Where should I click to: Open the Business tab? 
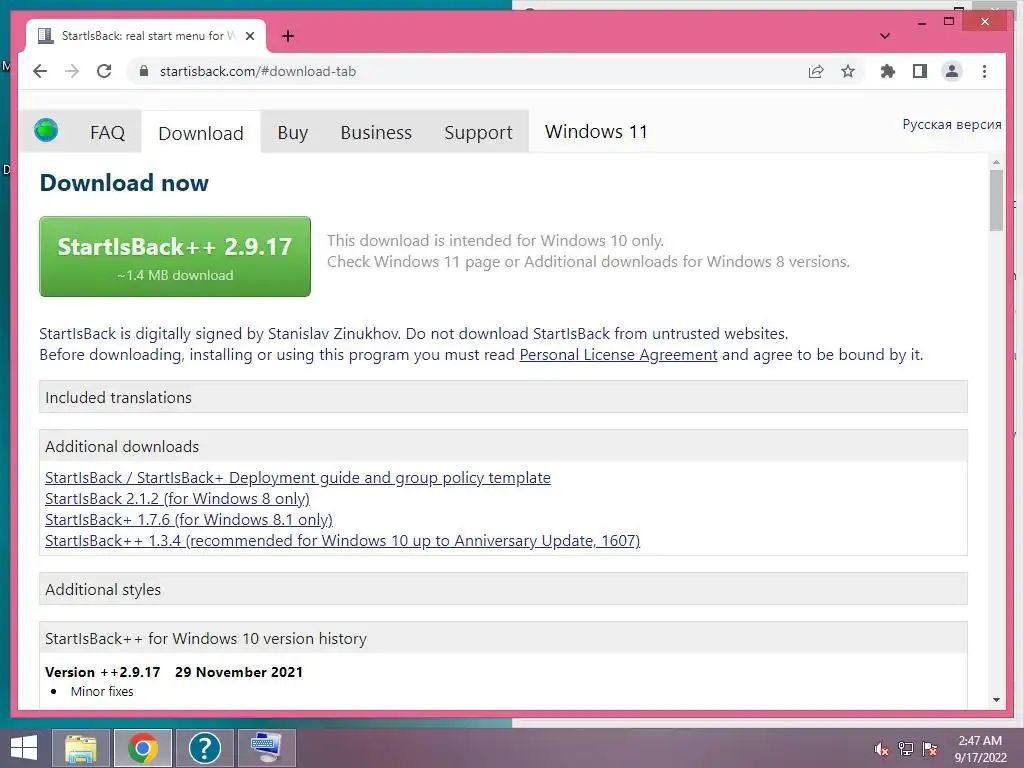tap(376, 133)
